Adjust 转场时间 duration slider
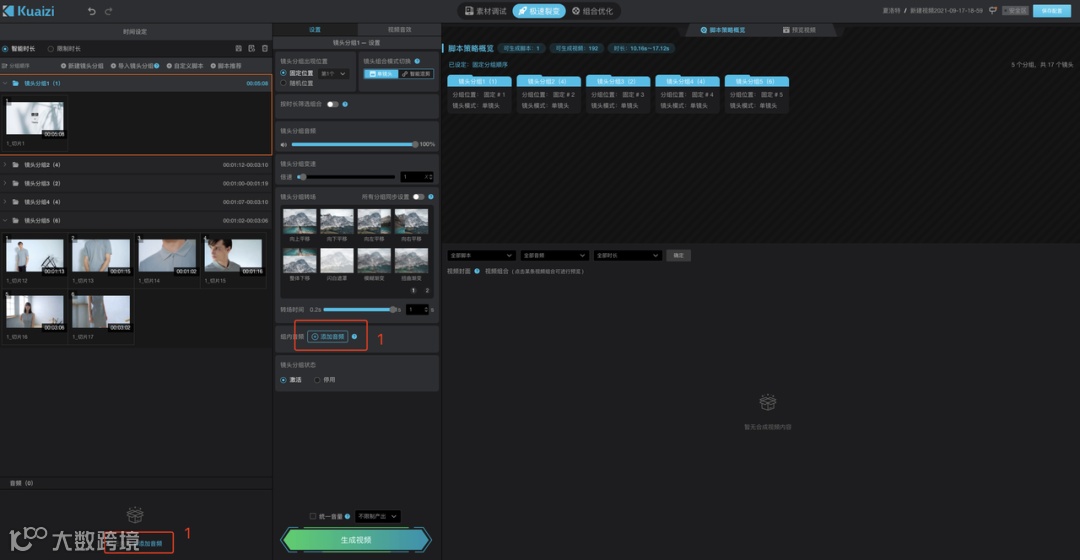 pos(360,310)
